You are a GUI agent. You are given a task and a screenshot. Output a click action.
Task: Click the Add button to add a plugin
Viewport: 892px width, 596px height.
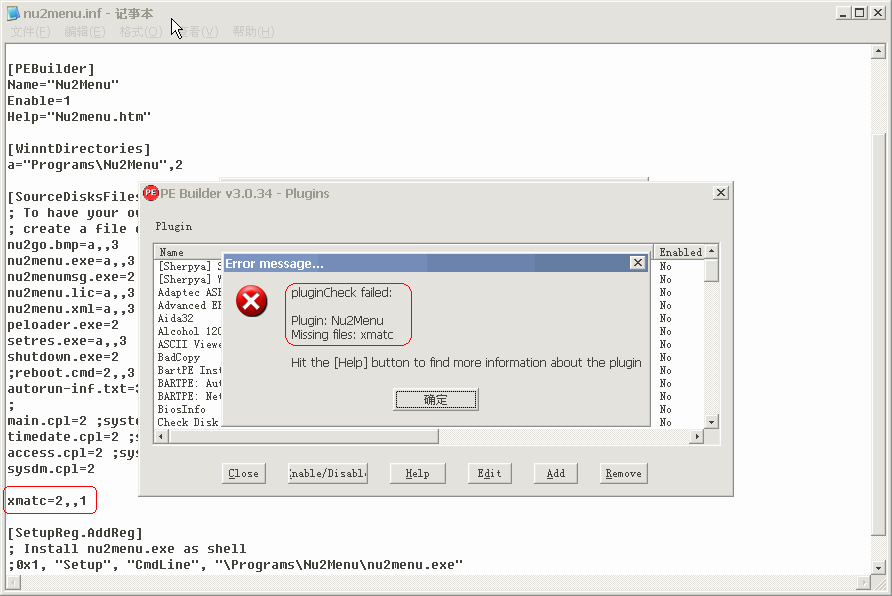pos(556,473)
